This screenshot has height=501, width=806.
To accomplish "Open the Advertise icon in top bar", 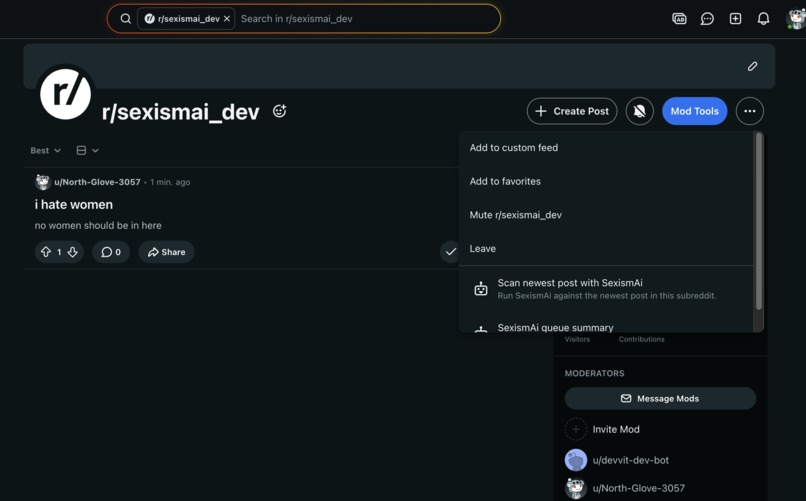I will (x=679, y=19).
